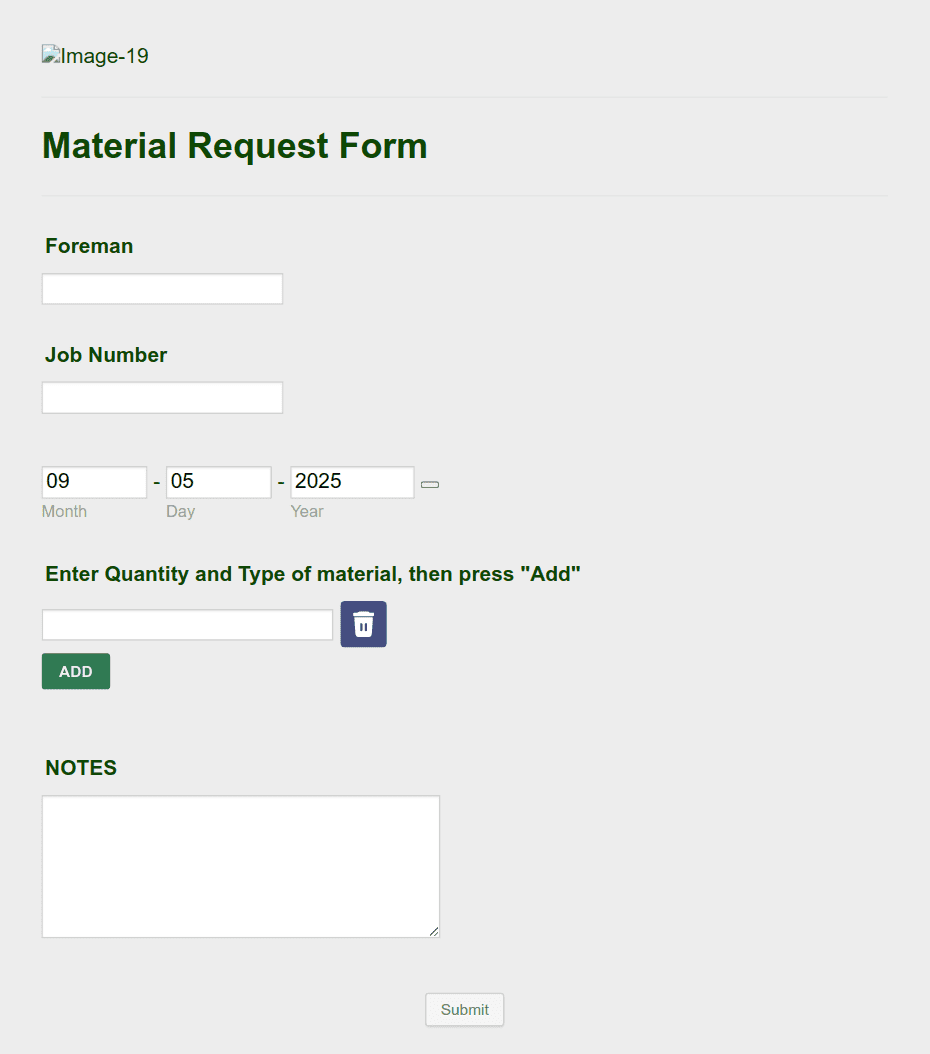930x1054 pixels.
Task: Click the Enter Quantity instruction text
Action: point(312,574)
